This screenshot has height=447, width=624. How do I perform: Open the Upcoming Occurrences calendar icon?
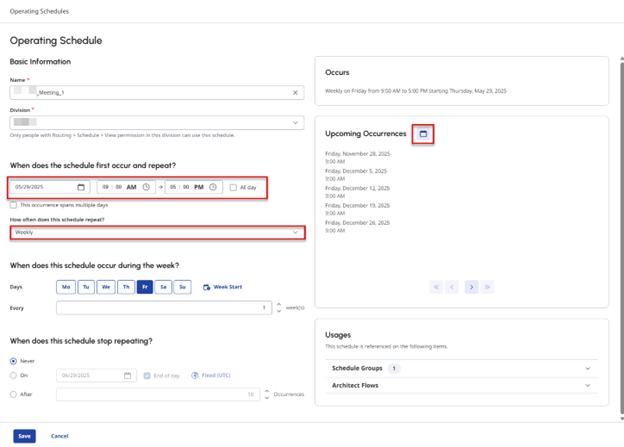click(x=423, y=134)
